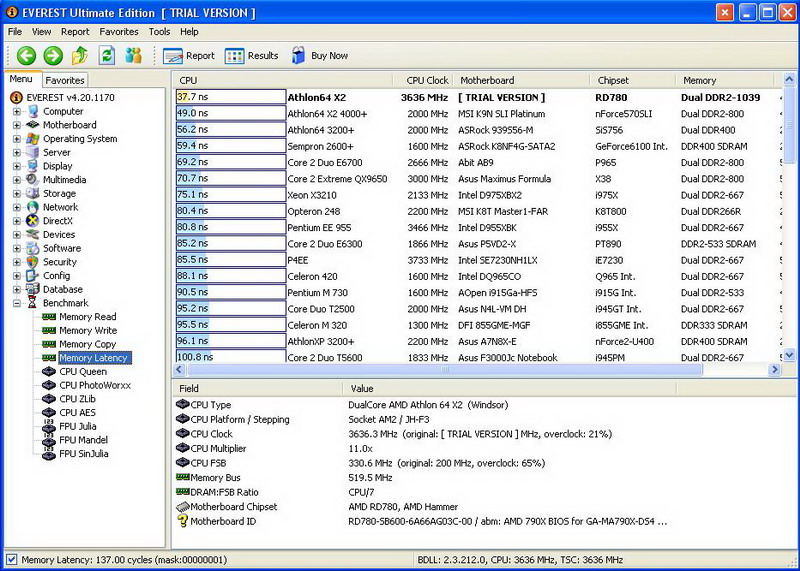This screenshot has height=571, width=800.
Task: Click the Motherboard ID field row
Action: (x=482, y=522)
